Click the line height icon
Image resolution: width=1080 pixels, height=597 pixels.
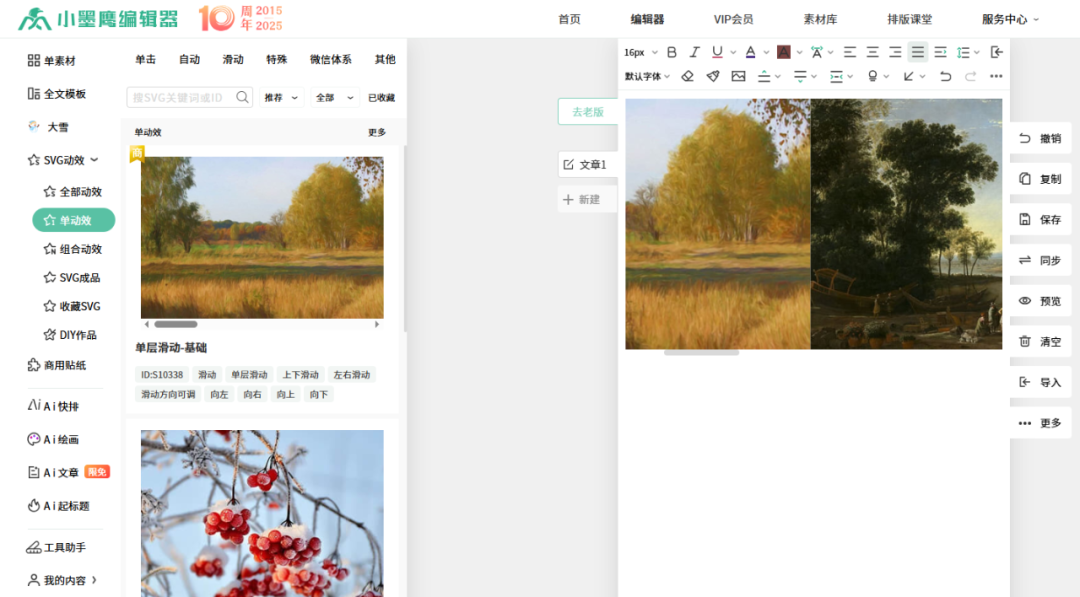pos(963,52)
